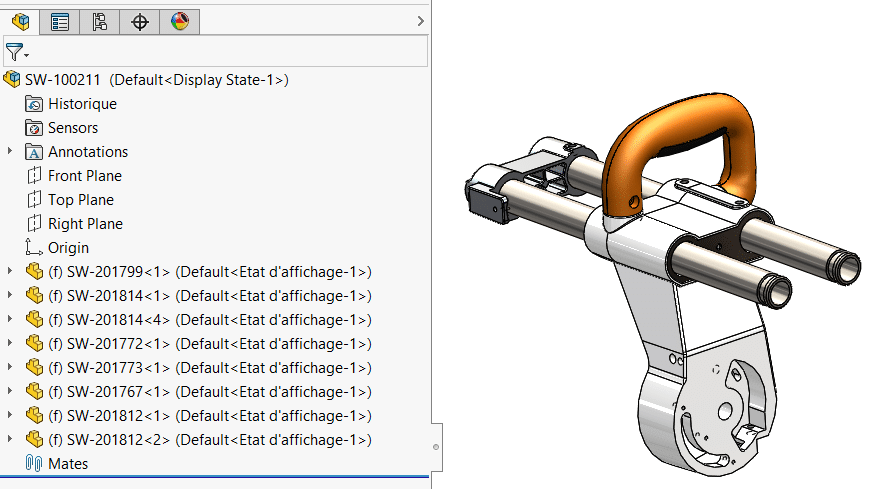Click the part icon of SW-201773<1>
Viewport: 873px width, 489px height.
point(35,367)
